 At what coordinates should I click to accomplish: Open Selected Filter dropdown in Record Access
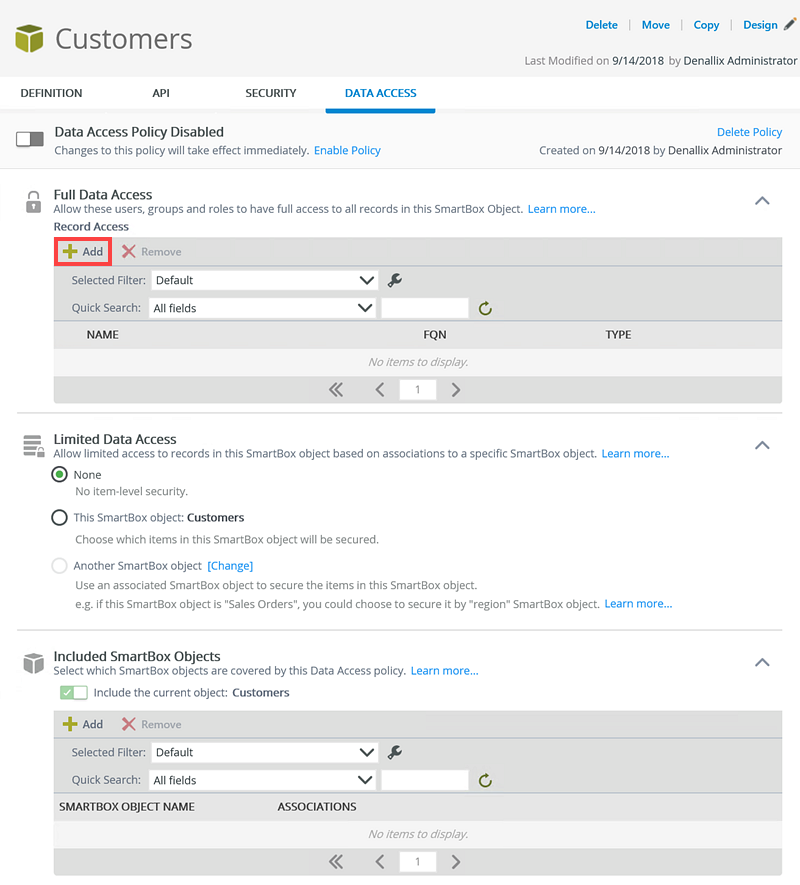[x=264, y=280]
